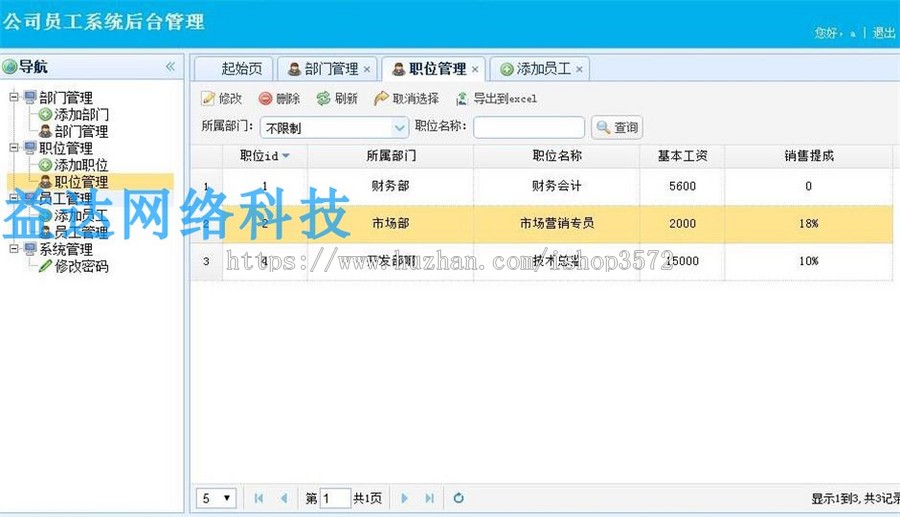900x517 pixels.
Task: Click the 查询 search button
Action: pyautogui.click(x=617, y=127)
